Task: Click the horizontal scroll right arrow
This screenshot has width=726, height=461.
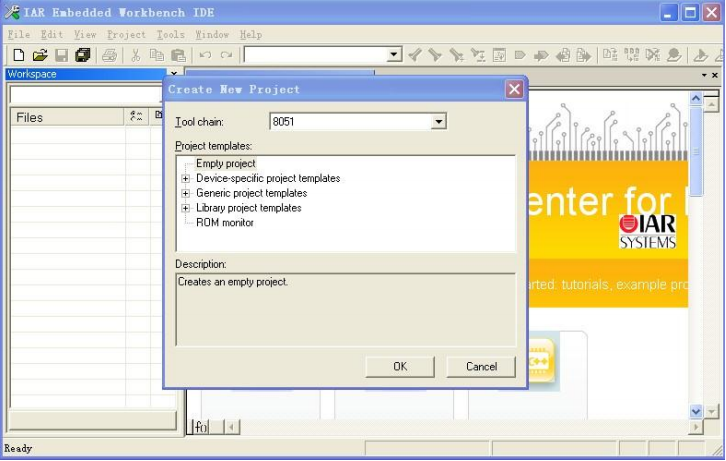Action: [x=695, y=427]
